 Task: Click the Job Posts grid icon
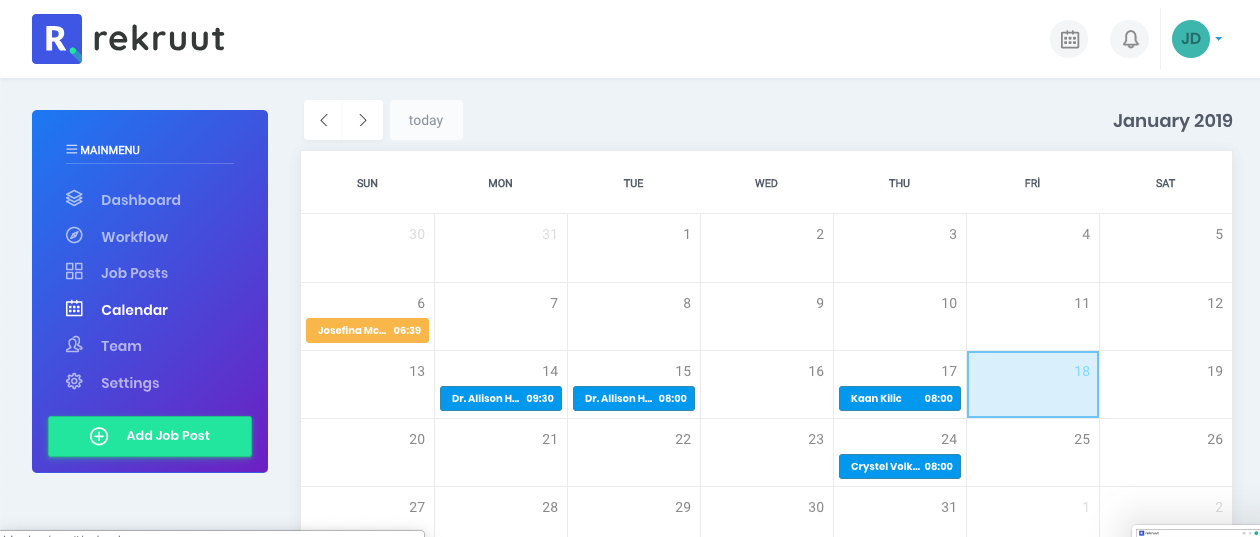(x=74, y=272)
